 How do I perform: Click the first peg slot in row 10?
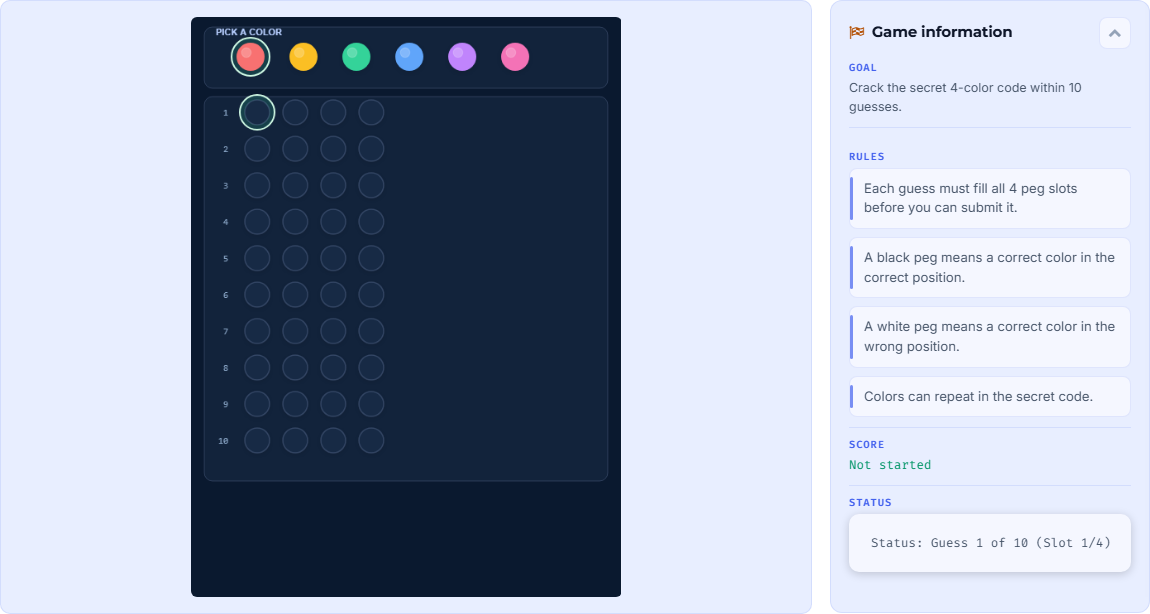coord(257,441)
